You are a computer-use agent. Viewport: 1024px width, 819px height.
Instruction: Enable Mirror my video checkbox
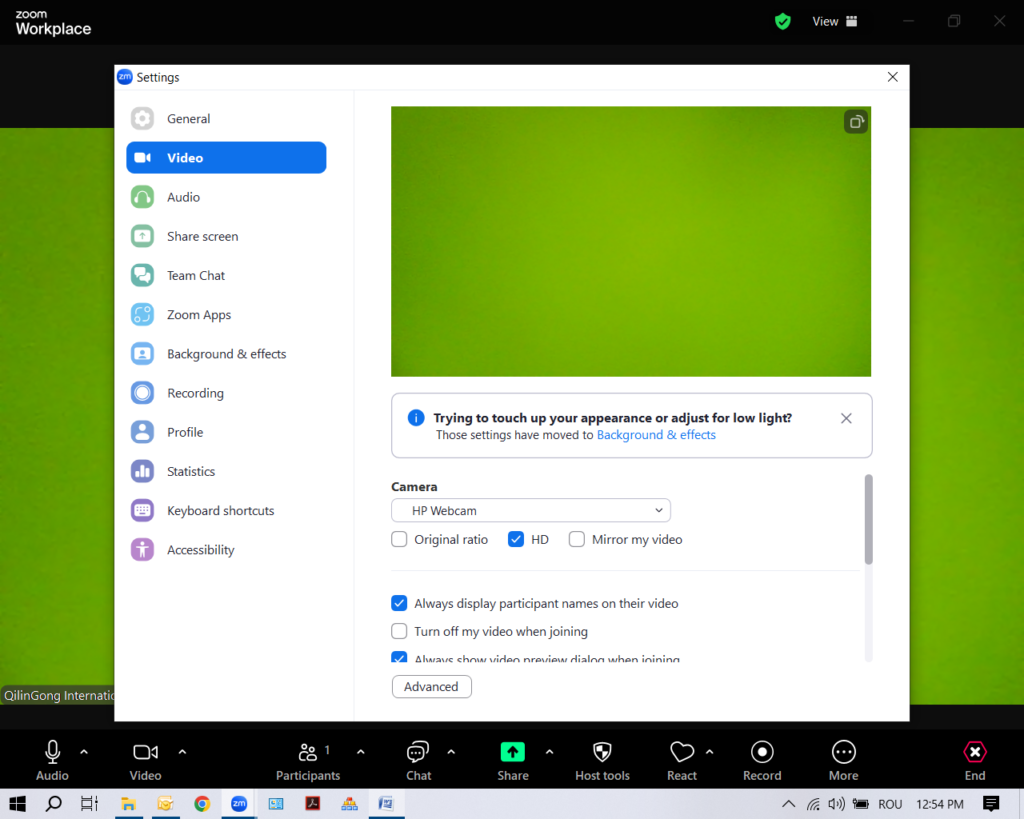pos(577,540)
